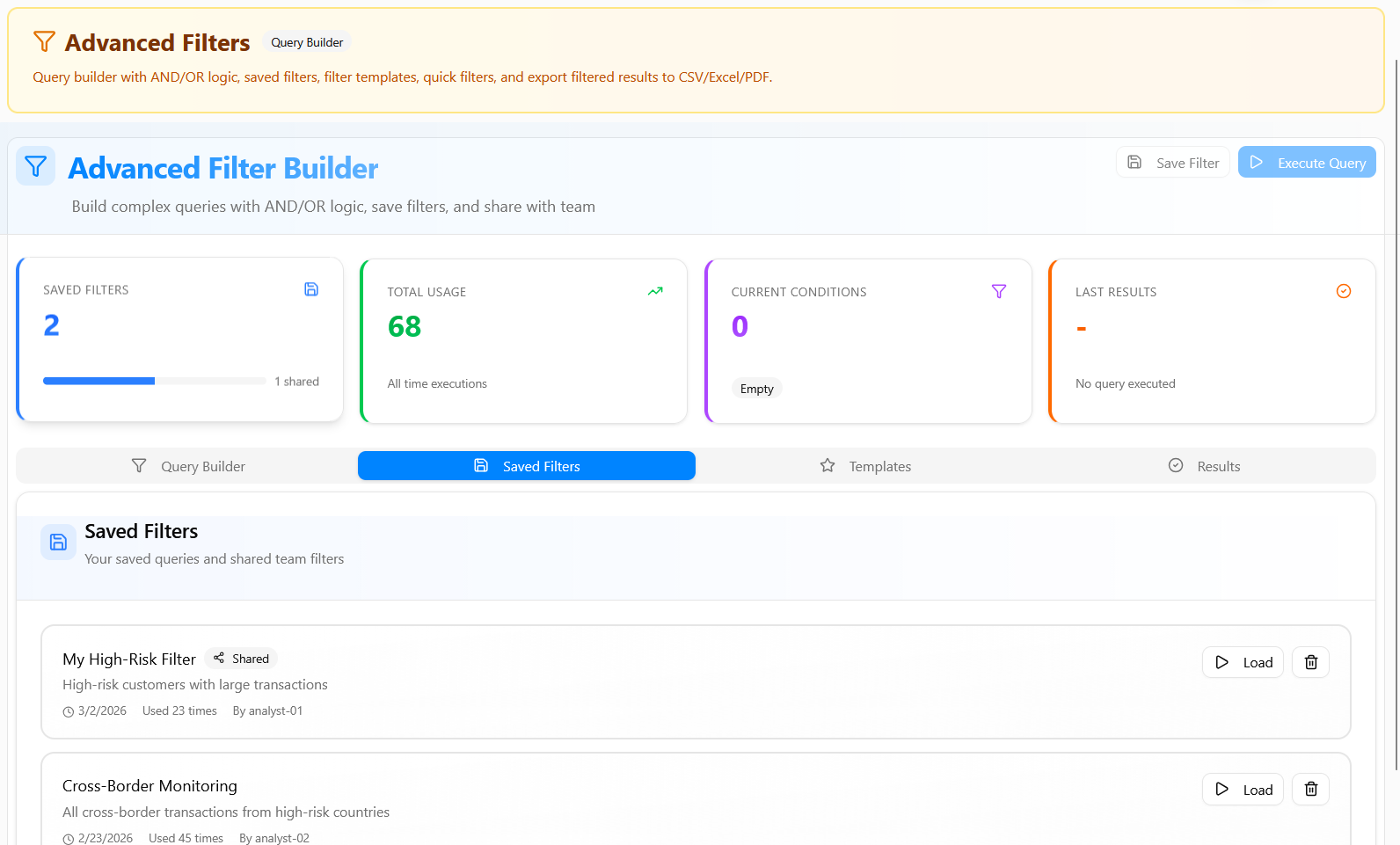Image resolution: width=1400 pixels, height=845 pixels.
Task: Click the orange check icon in Last Results
Action: 1343,291
